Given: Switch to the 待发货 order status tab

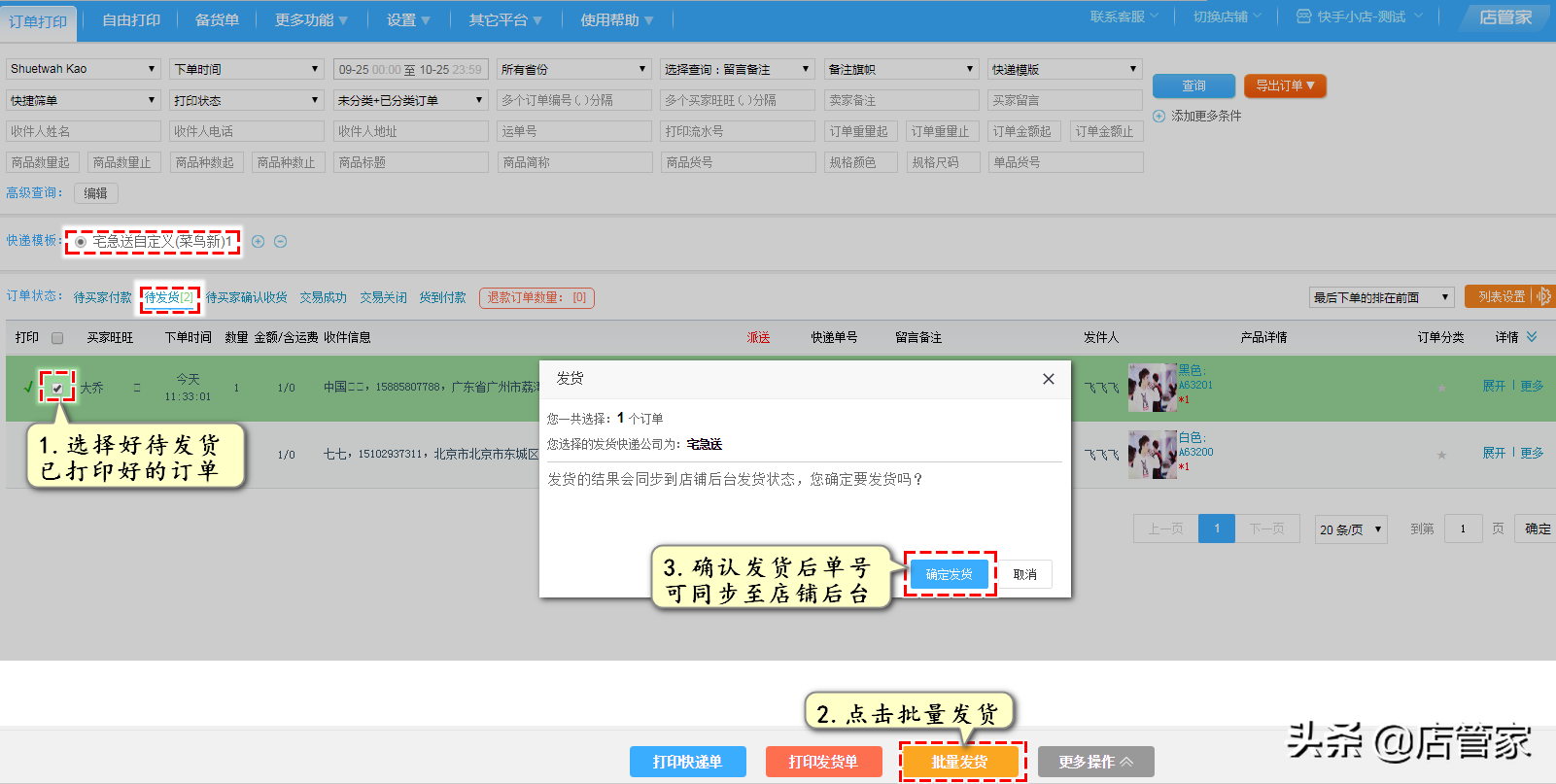Looking at the screenshot, I should pyautogui.click(x=168, y=297).
